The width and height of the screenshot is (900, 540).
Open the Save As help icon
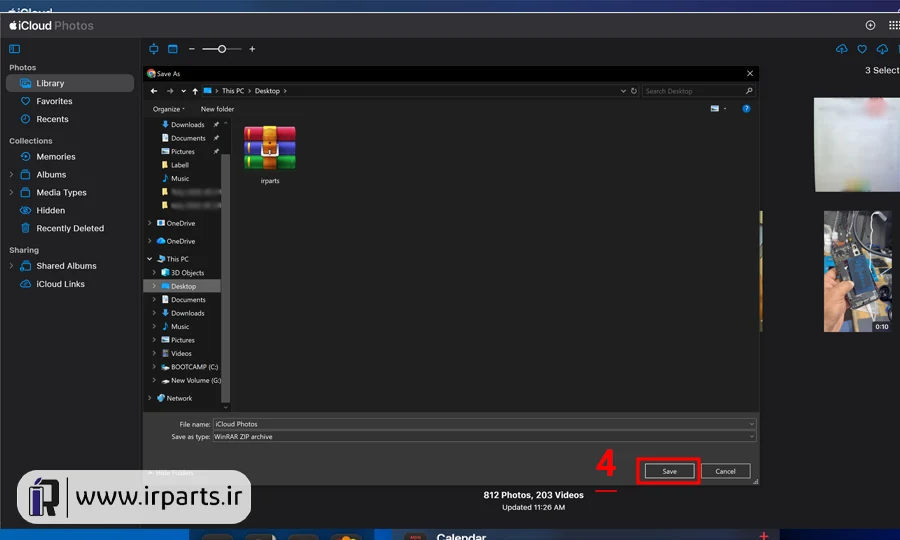(x=746, y=108)
